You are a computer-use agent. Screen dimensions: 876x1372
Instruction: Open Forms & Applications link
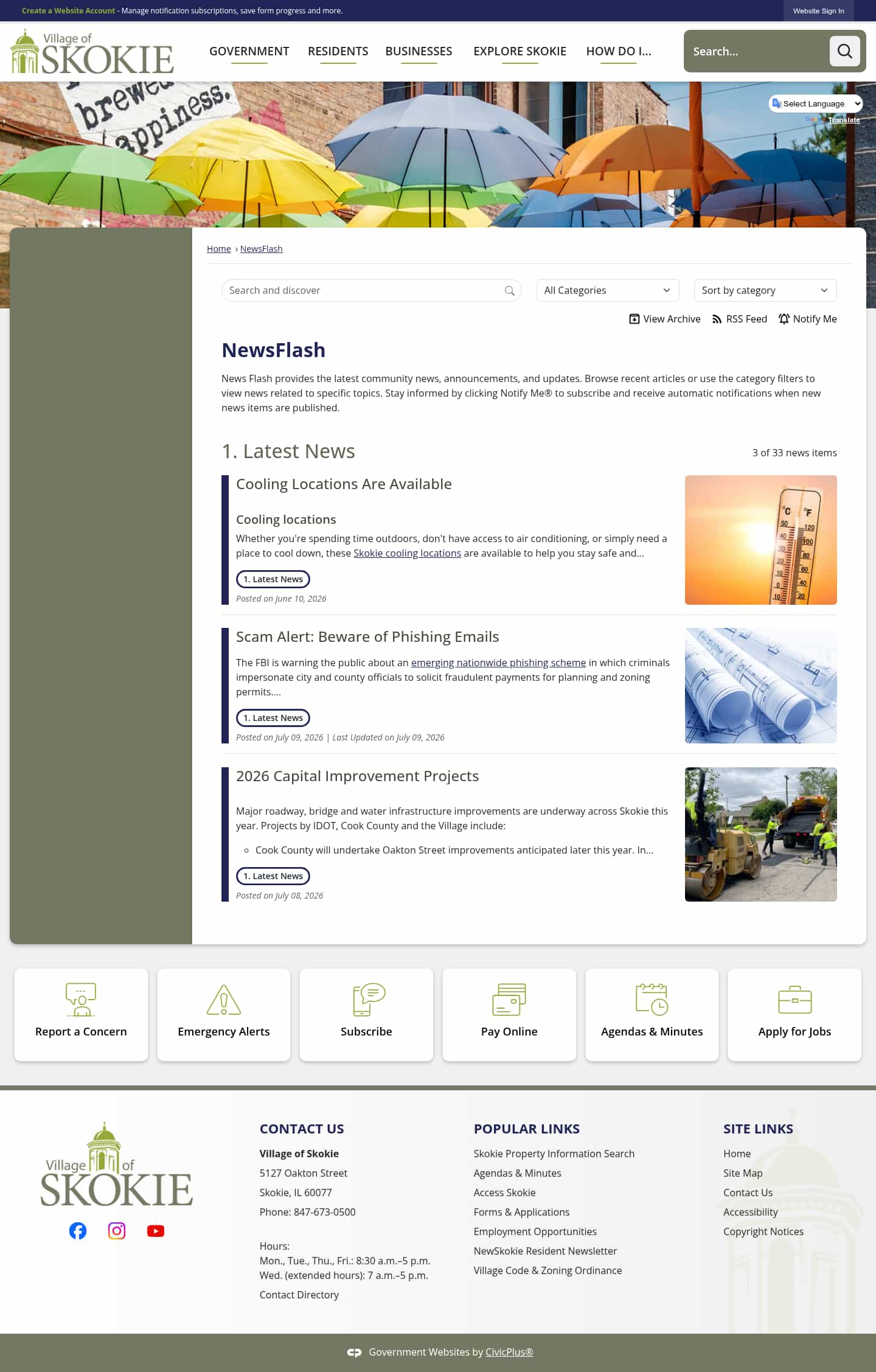[522, 1212]
